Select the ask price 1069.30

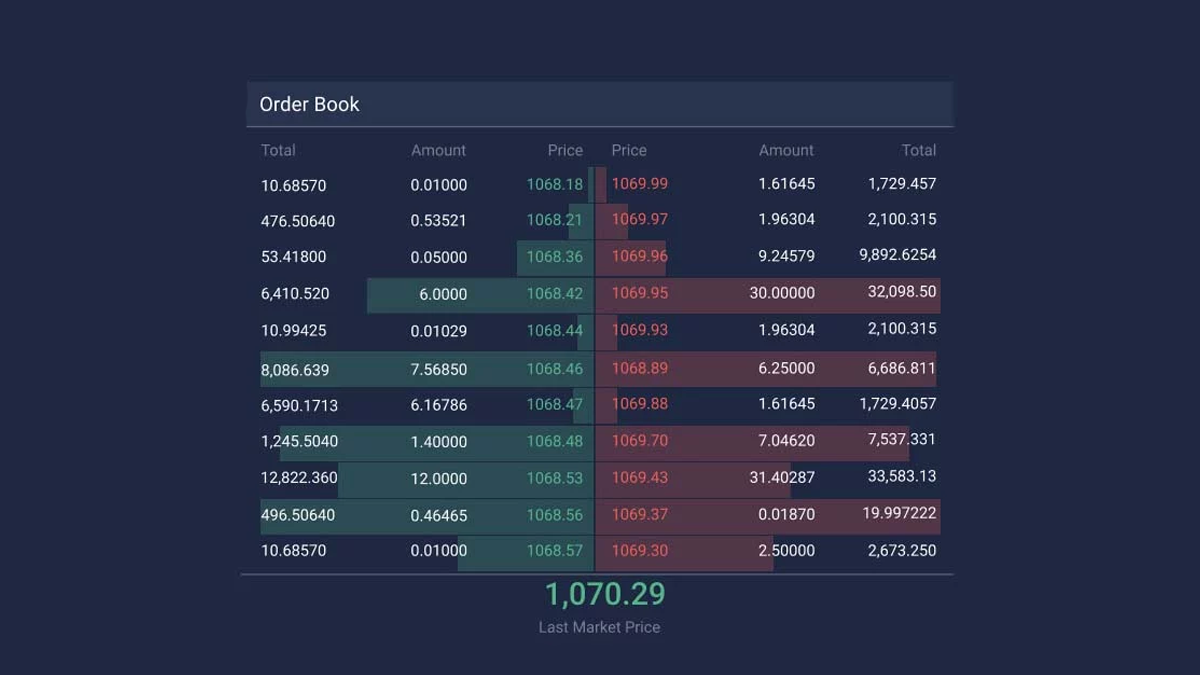(640, 551)
